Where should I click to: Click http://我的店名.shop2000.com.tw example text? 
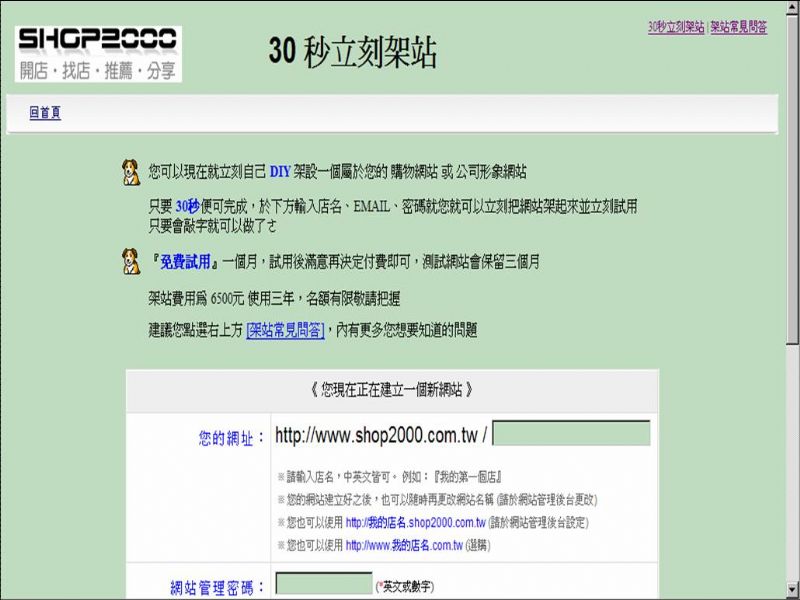(x=415, y=522)
